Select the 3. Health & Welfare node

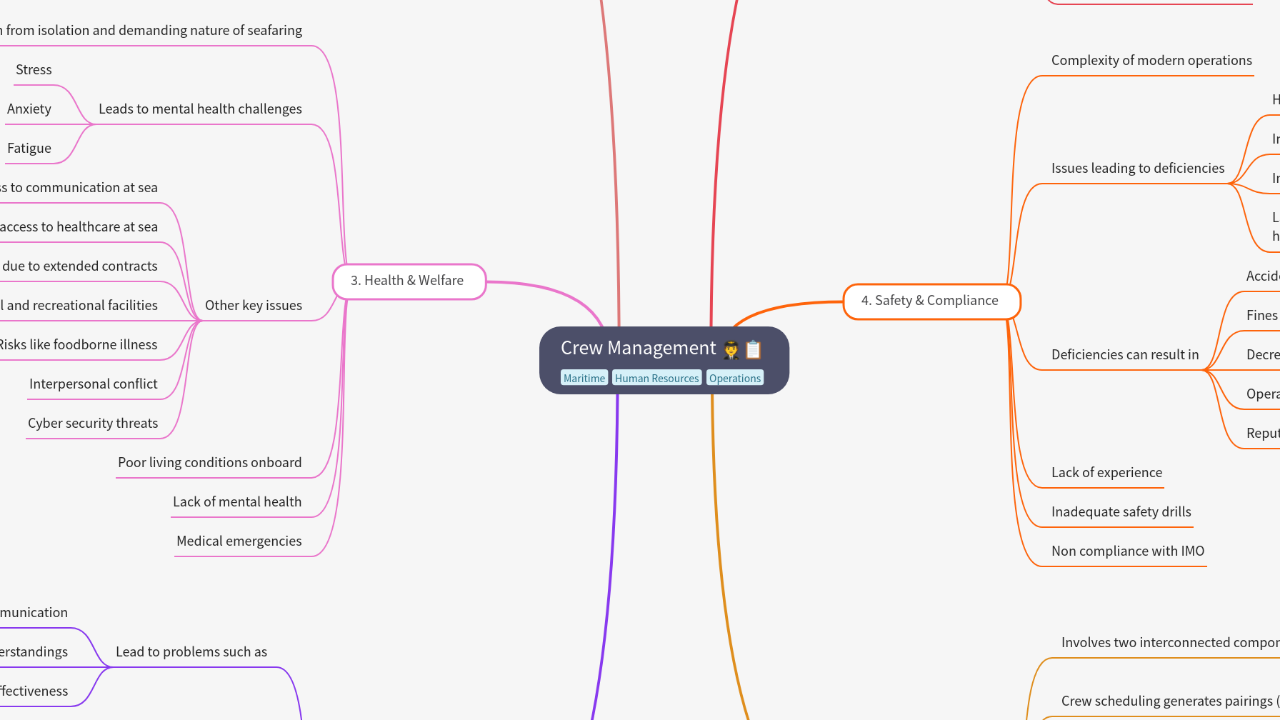(408, 281)
